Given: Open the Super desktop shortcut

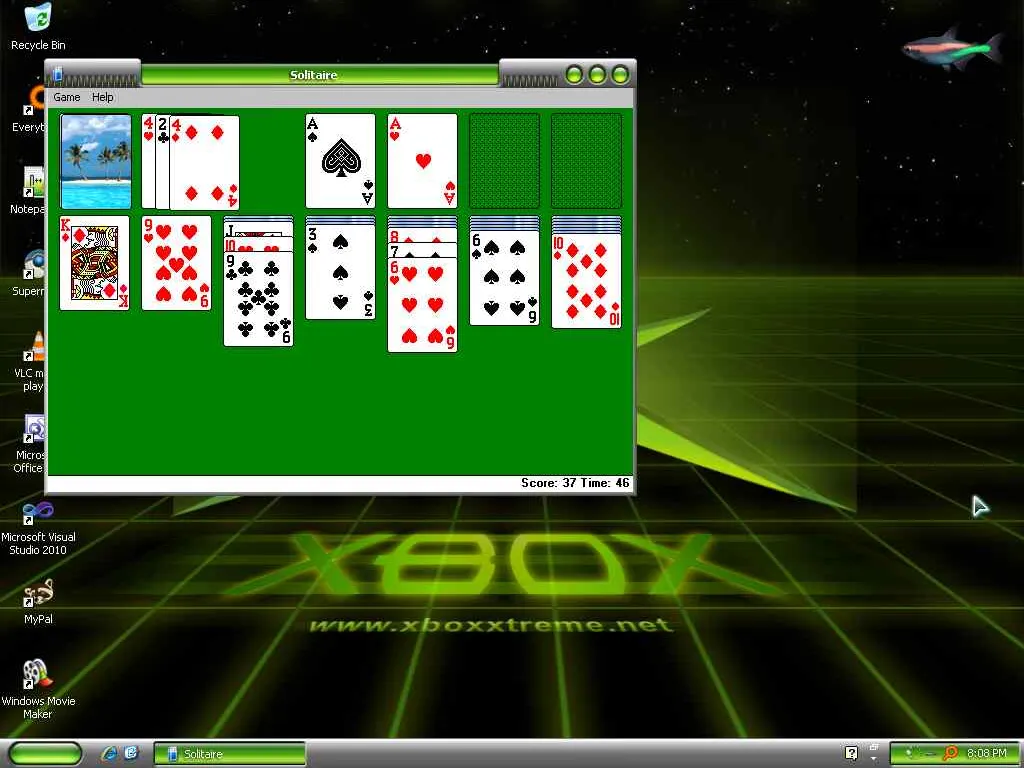Looking at the screenshot, I should [x=30, y=273].
